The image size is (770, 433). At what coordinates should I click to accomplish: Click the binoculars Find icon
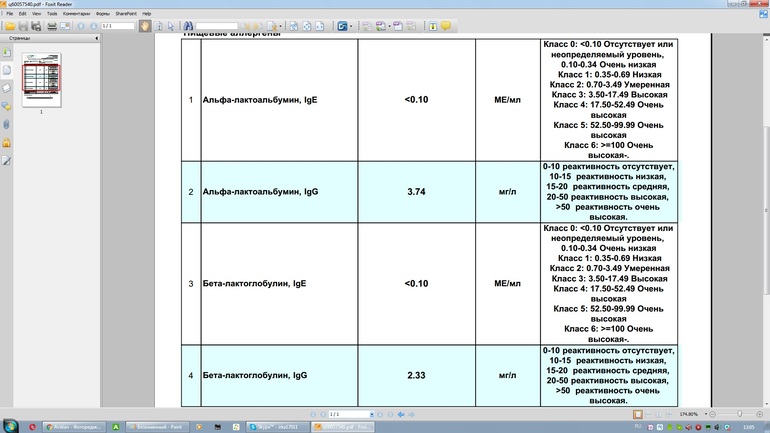click(x=187, y=26)
